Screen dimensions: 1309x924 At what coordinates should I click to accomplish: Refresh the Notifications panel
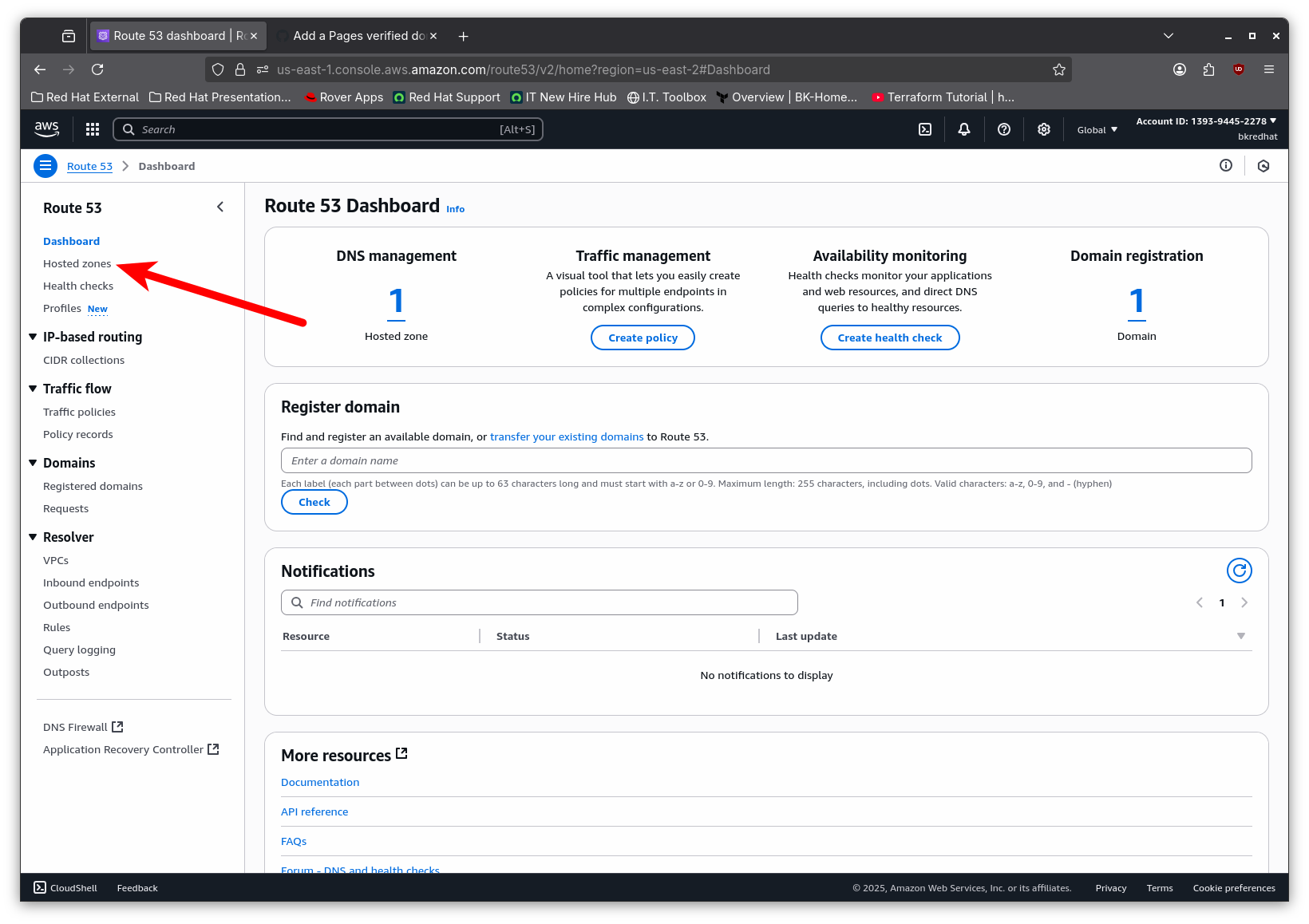[1240, 571]
